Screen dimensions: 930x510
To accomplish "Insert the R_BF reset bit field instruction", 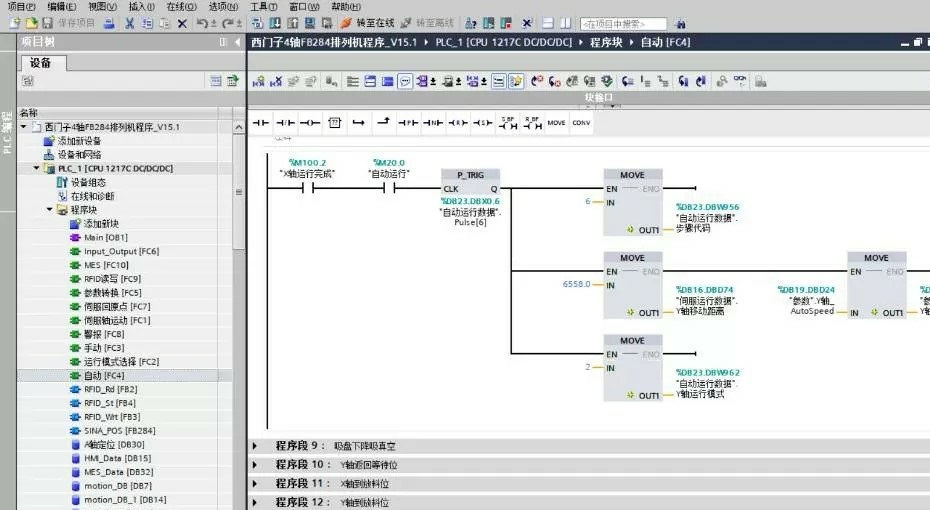I will 532,123.
